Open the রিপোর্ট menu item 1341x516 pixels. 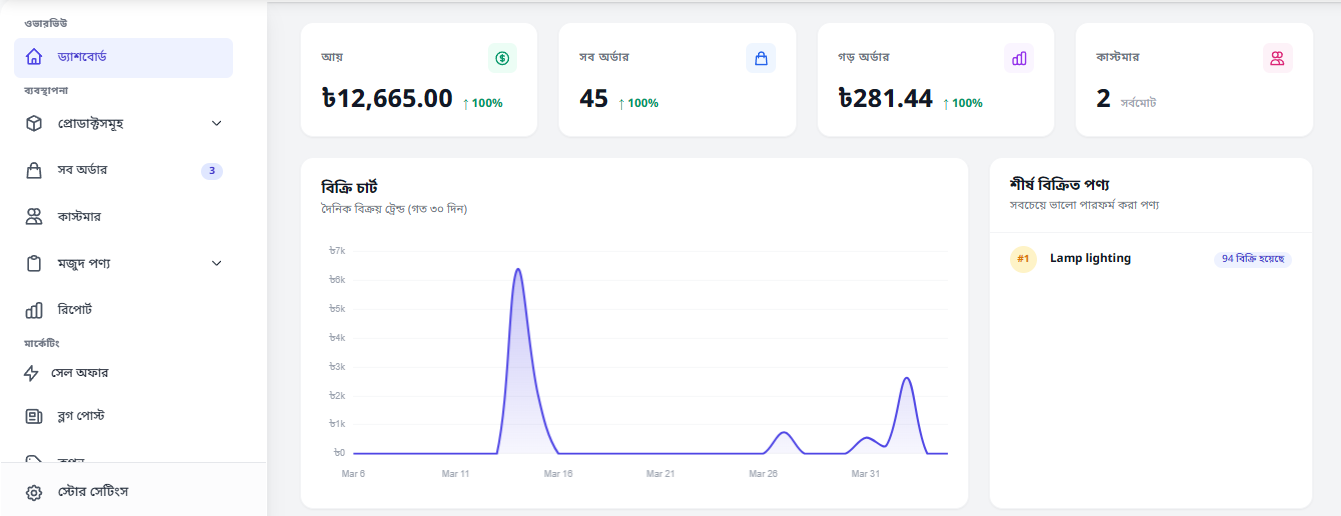(123, 310)
